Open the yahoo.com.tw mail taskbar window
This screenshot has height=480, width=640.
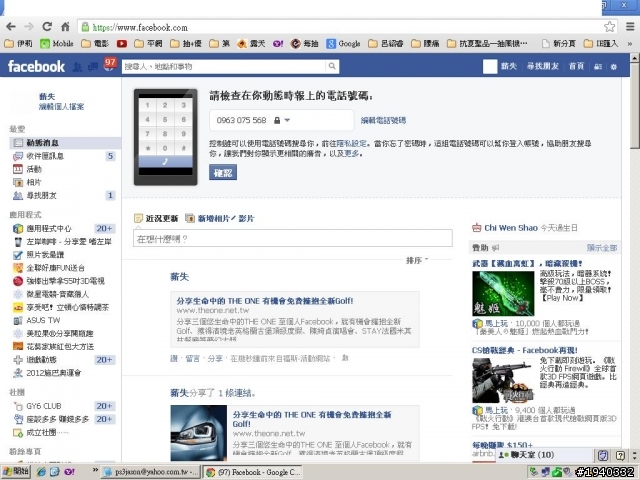pyautogui.click(x=150, y=472)
